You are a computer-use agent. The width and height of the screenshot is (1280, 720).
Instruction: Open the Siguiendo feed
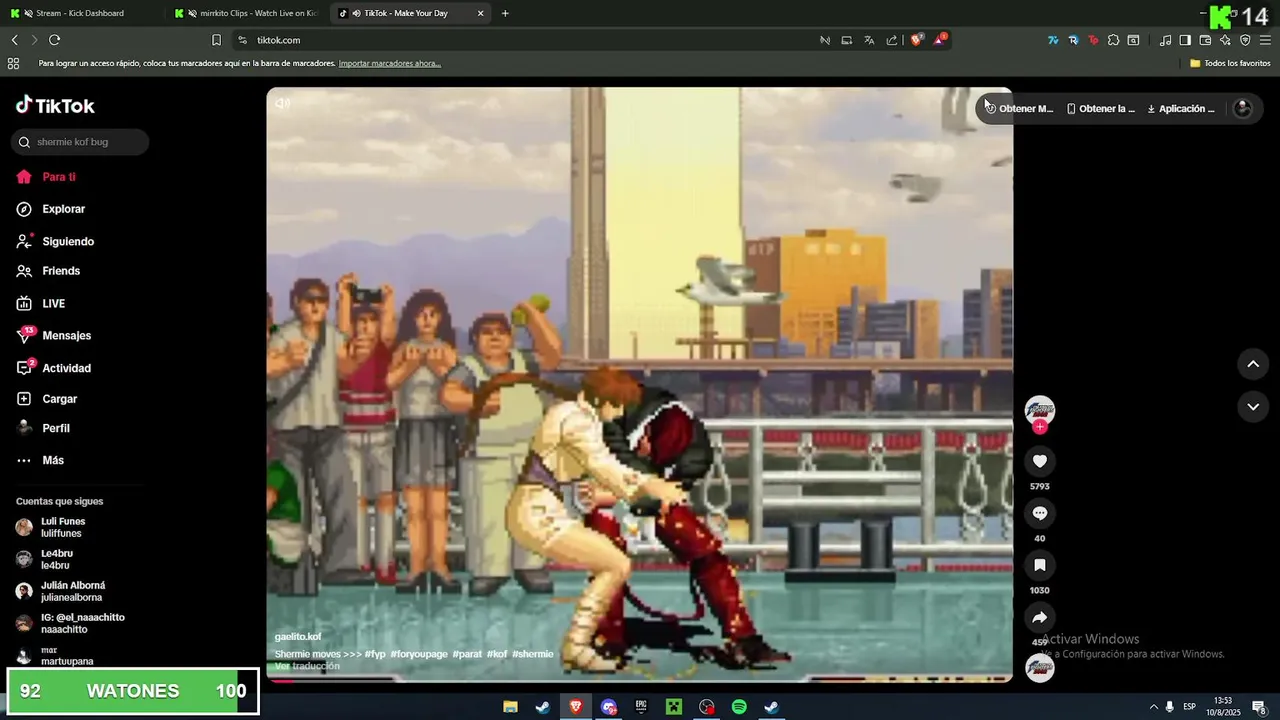(x=55, y=241)
